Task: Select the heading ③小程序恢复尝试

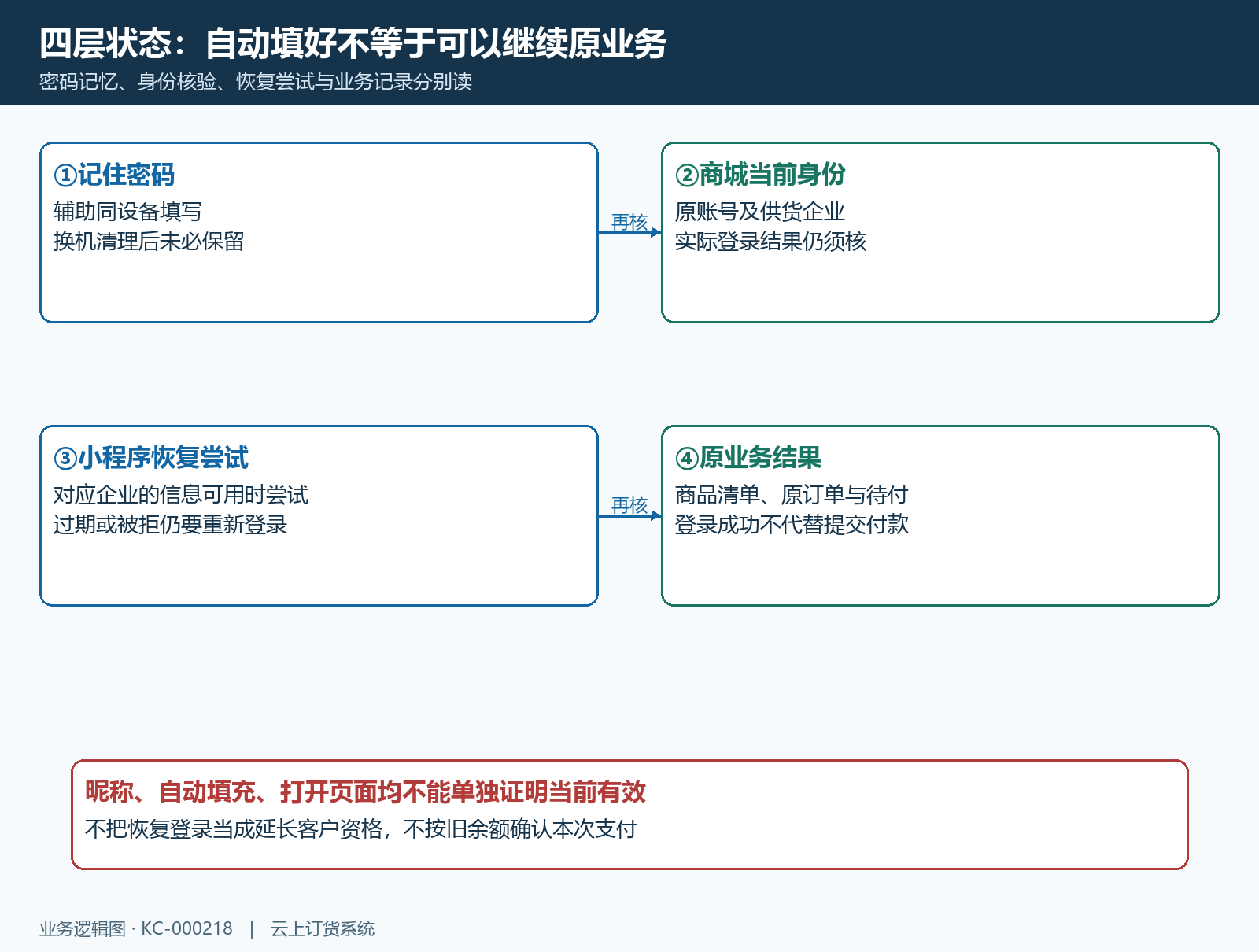Action: (151, 458)
